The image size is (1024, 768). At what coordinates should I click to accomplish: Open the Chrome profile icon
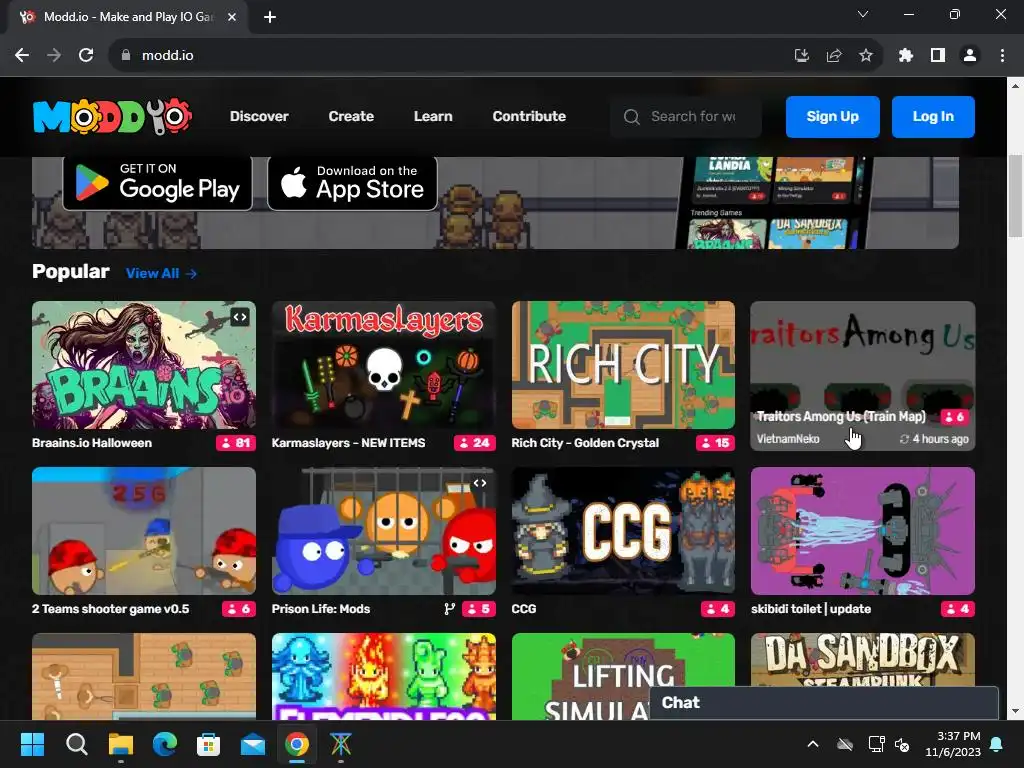tap(970, 56)
